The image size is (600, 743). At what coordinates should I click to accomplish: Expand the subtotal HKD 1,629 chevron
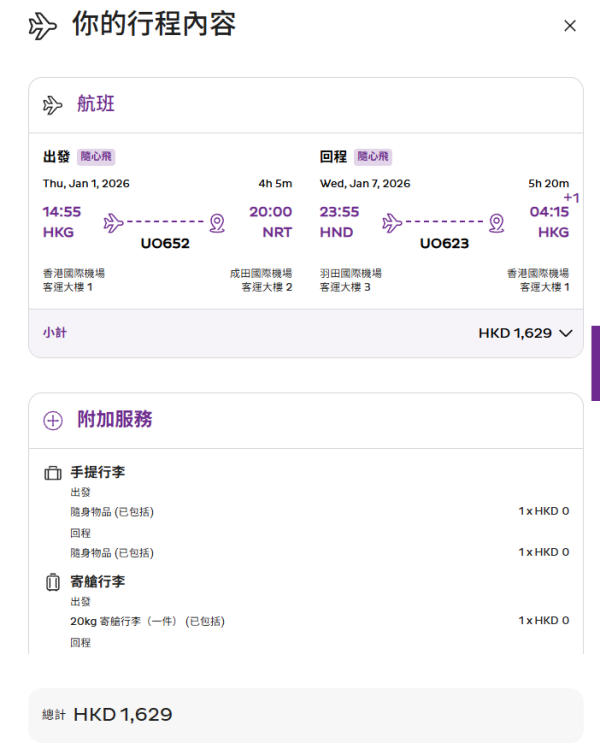coord(567,333)
